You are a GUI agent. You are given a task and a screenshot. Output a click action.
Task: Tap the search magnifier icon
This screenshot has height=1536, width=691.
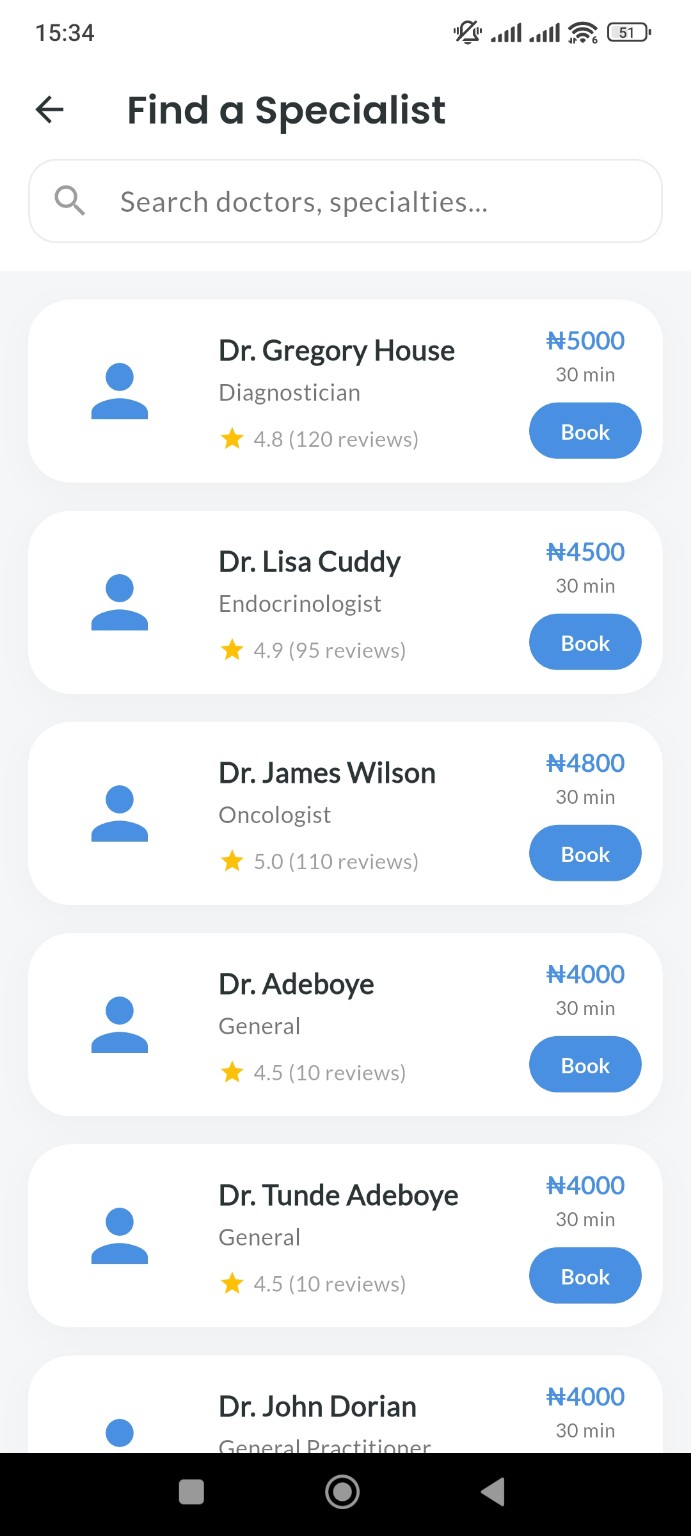click(x=69, y=201)
